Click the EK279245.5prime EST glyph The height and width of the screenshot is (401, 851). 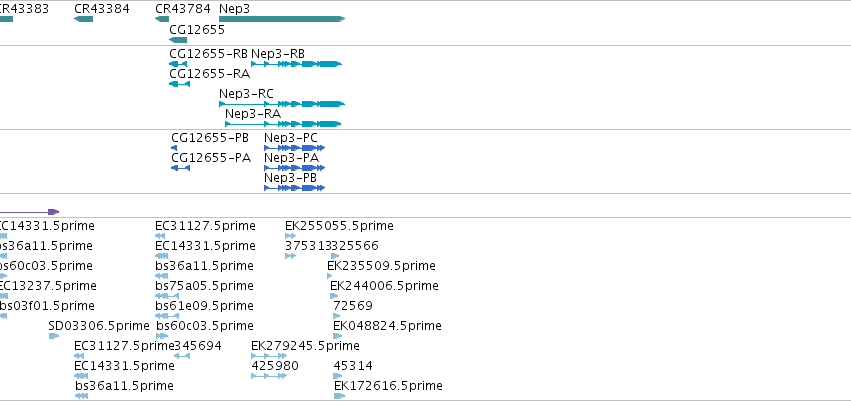269,356
